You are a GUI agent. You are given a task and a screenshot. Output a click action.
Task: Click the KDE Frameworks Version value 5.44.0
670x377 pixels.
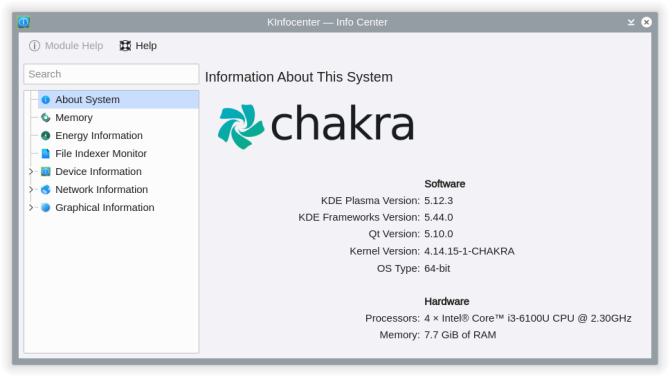coord(438,217)
